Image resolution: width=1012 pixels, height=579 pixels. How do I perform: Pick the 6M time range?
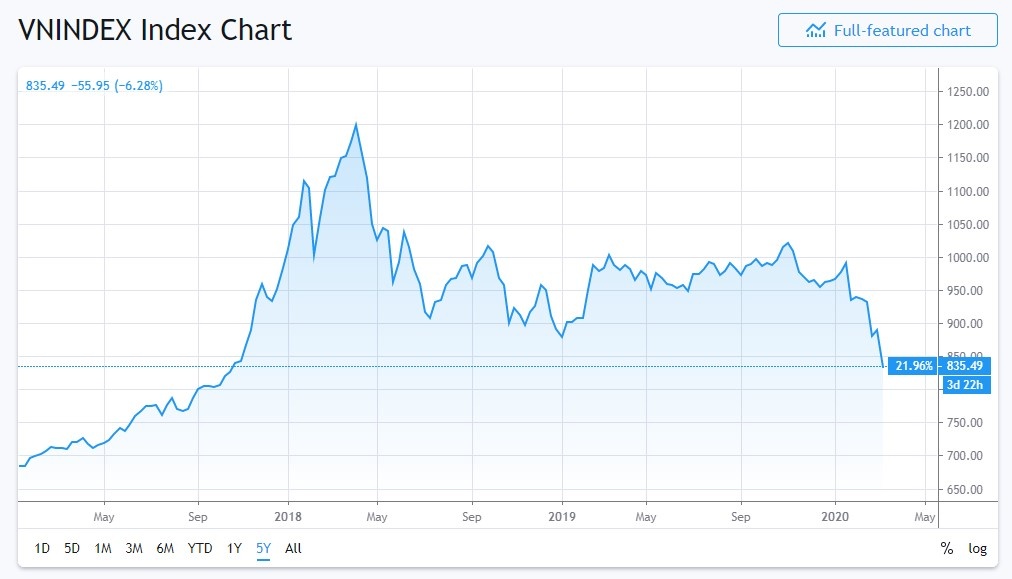165,548
